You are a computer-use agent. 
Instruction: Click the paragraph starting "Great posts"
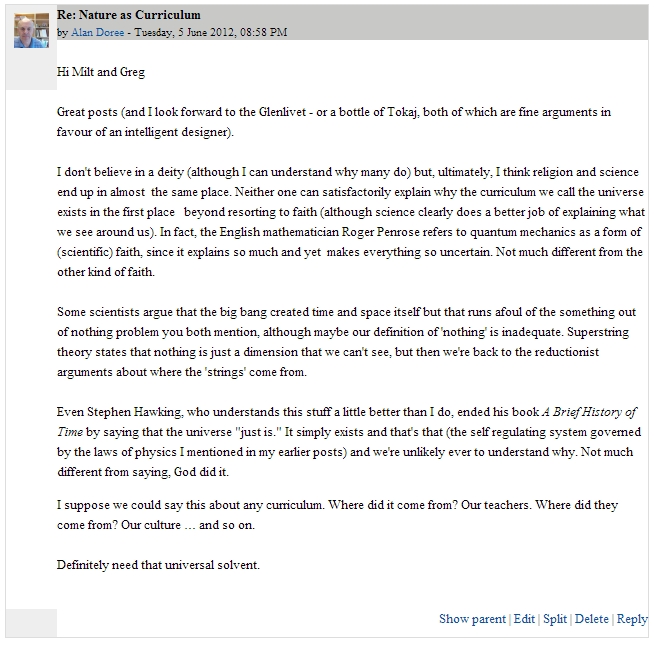click(x=90, y=112)
